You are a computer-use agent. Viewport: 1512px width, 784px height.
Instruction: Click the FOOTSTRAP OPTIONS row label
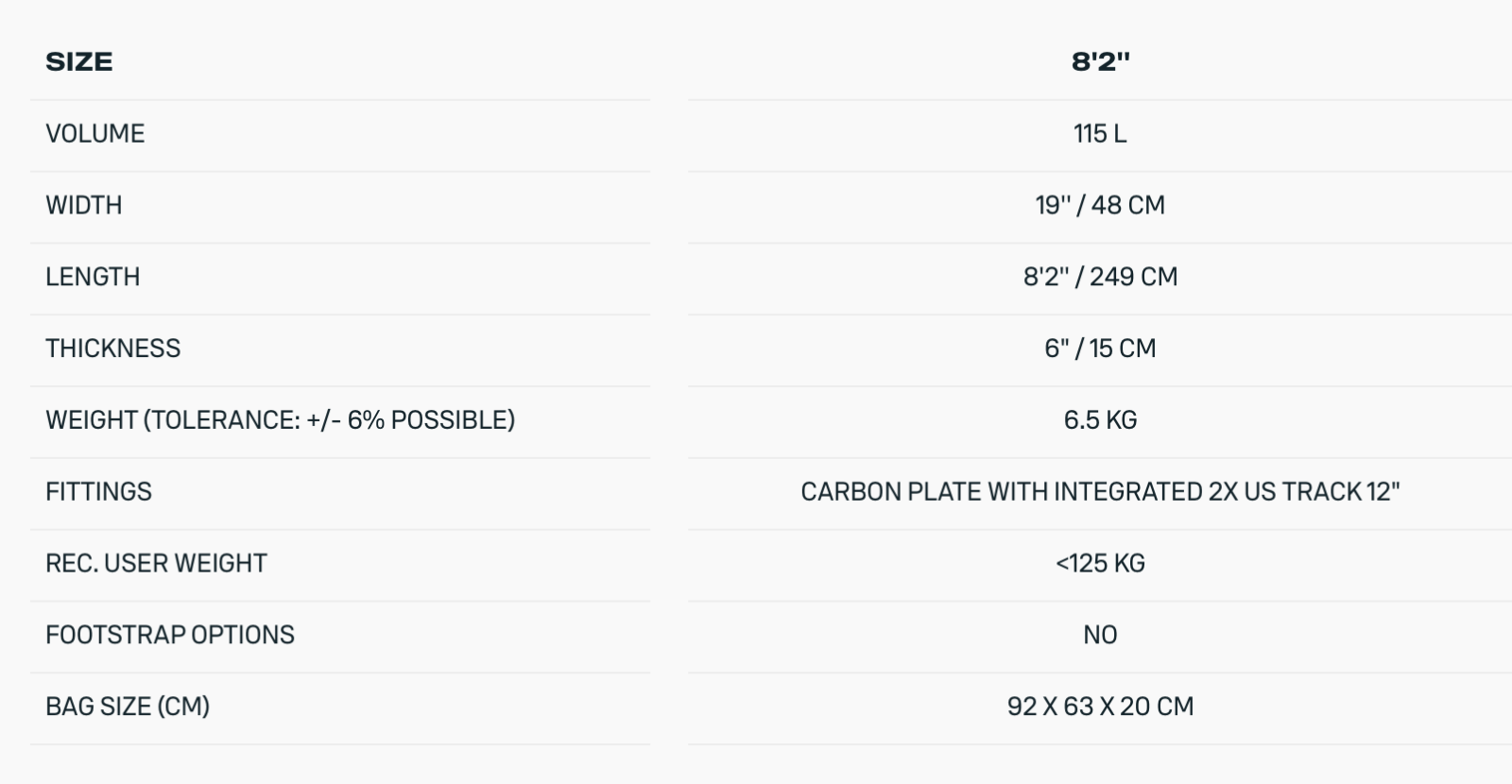[x=170, y=635]
